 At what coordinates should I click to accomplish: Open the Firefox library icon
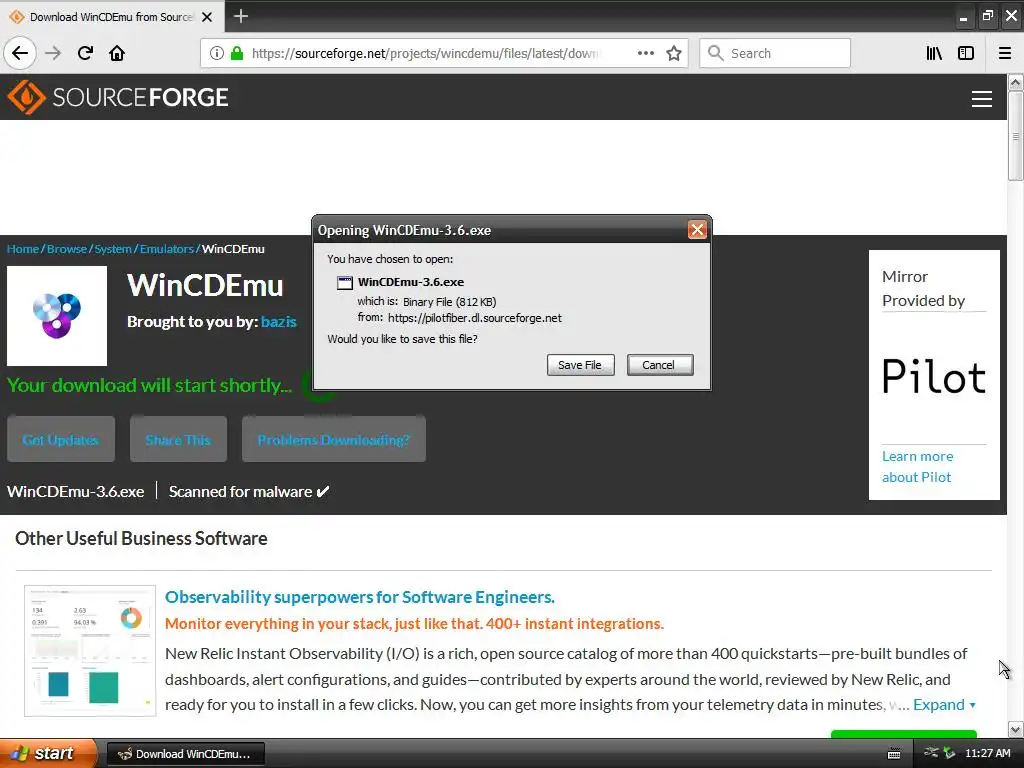934,53
